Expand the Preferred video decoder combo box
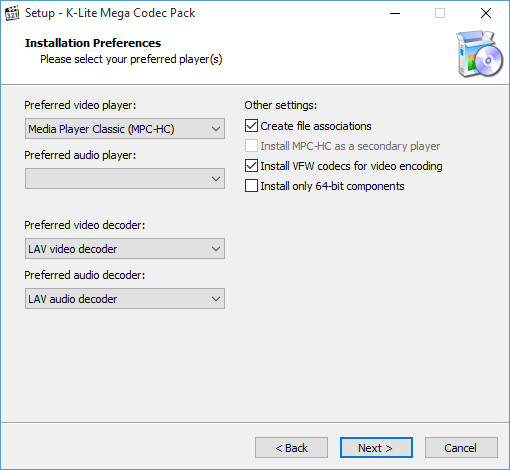Viewport: 510px width, 470px height. pos(125,249)
